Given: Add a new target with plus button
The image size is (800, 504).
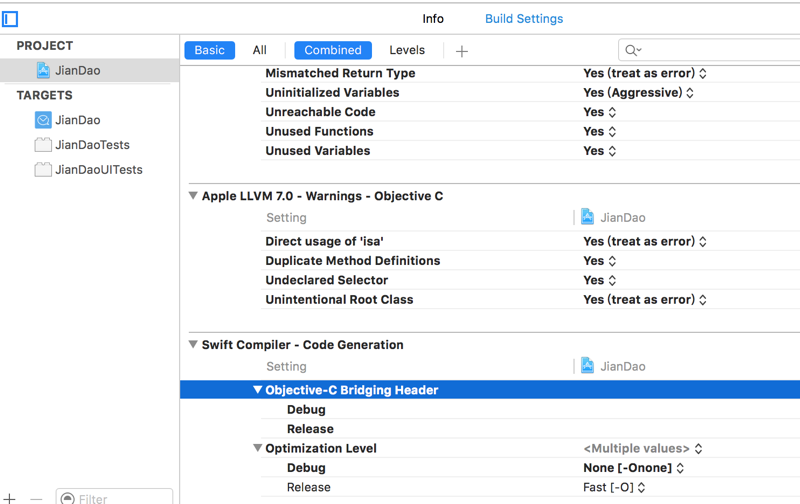Looking at the screenshot, I should [10, 498].
